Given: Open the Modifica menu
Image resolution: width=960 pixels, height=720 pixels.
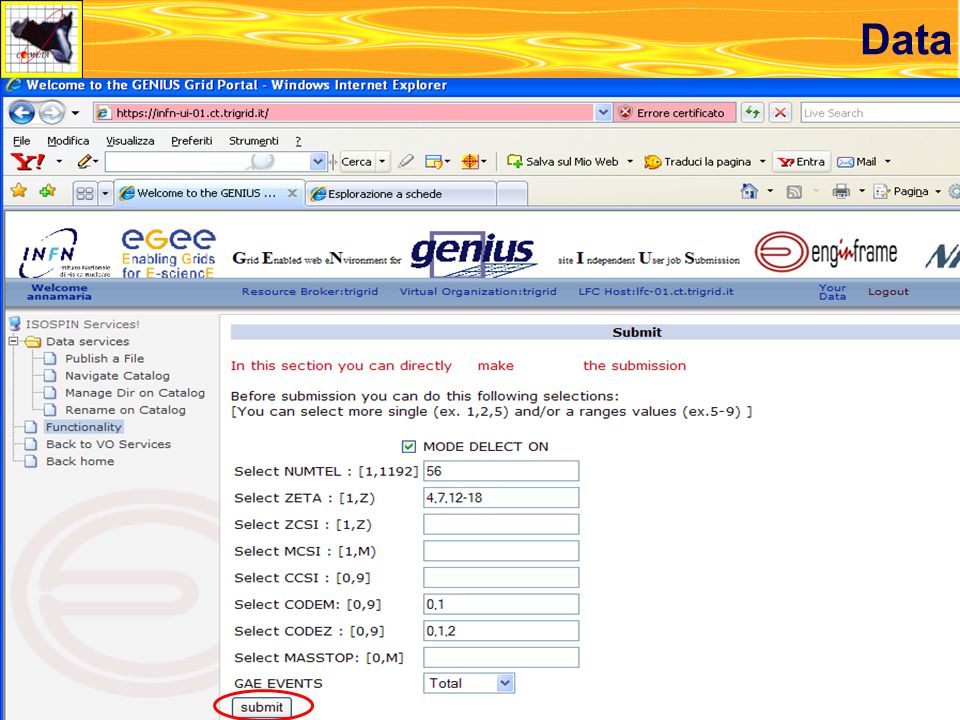Looking at the screenshot, I should coord(68,141).
